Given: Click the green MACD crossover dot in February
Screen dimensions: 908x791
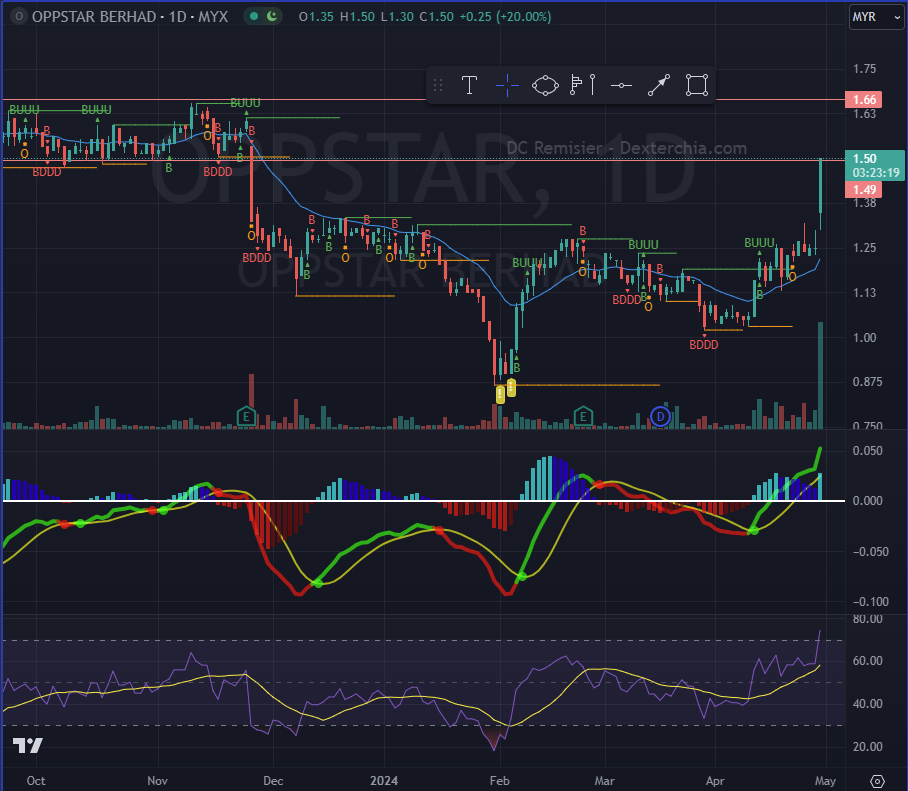Looking at the screenshot, I should click(522, 576).
